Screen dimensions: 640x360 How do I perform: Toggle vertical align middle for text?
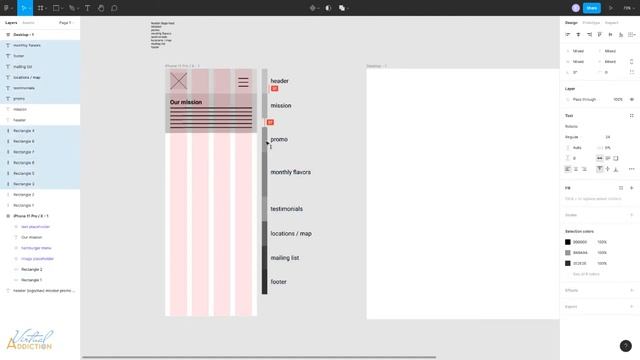coord(608,169)
